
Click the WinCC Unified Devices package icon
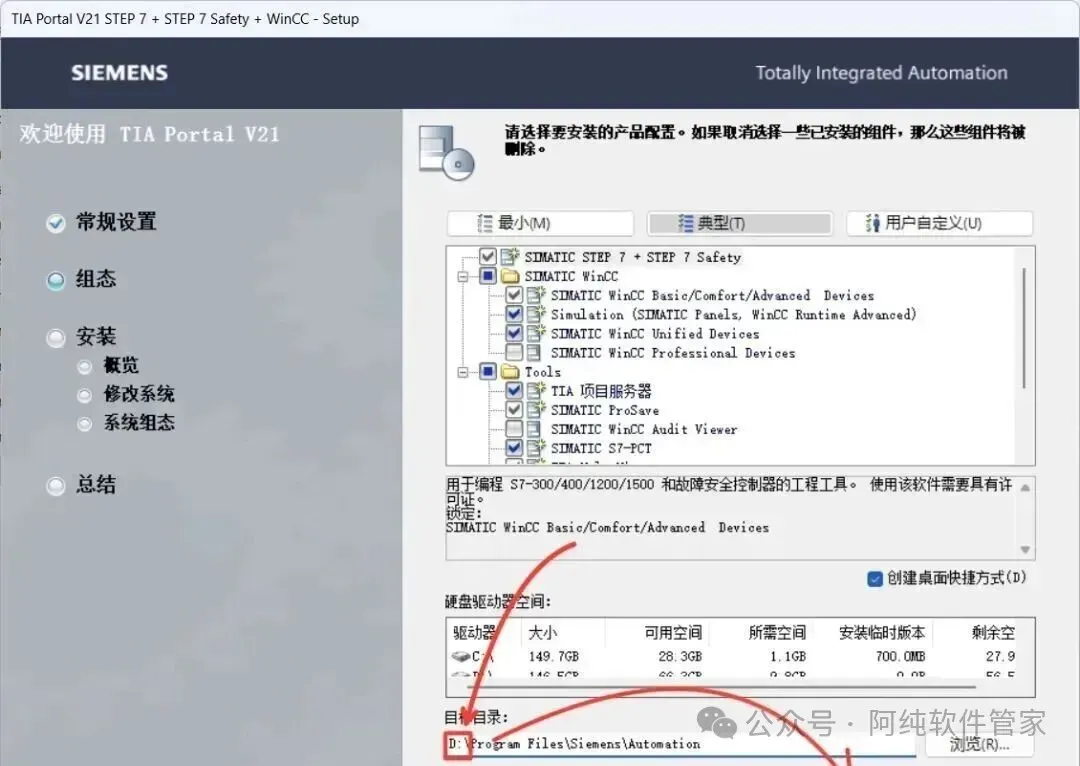point(536,333)
